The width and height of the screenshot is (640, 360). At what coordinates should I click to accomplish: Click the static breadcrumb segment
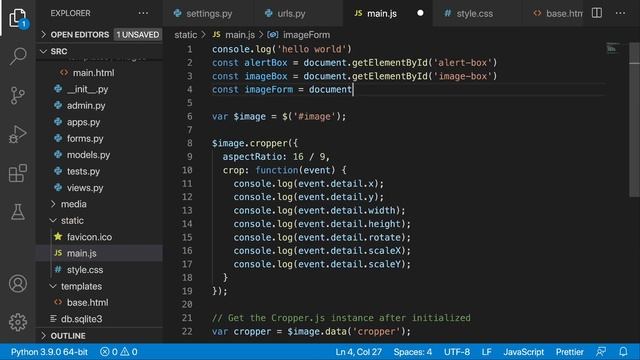tap(185, 35)
